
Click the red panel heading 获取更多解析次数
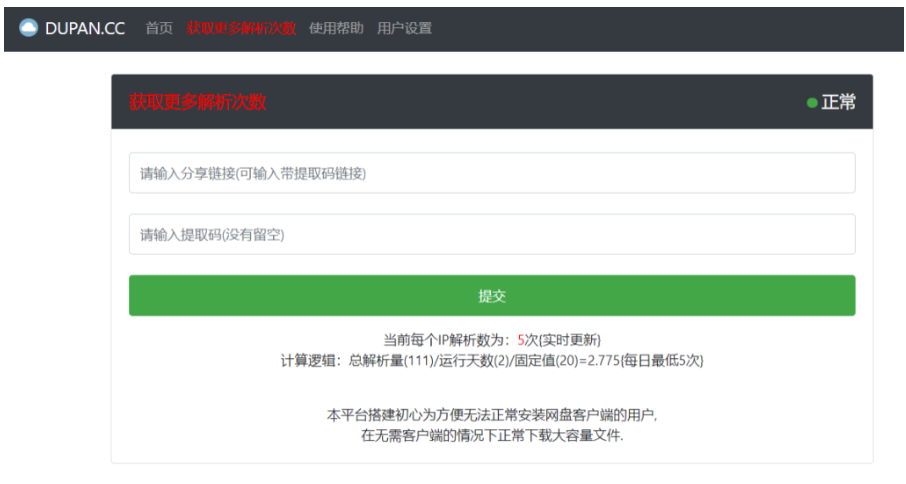pos(198,102)
